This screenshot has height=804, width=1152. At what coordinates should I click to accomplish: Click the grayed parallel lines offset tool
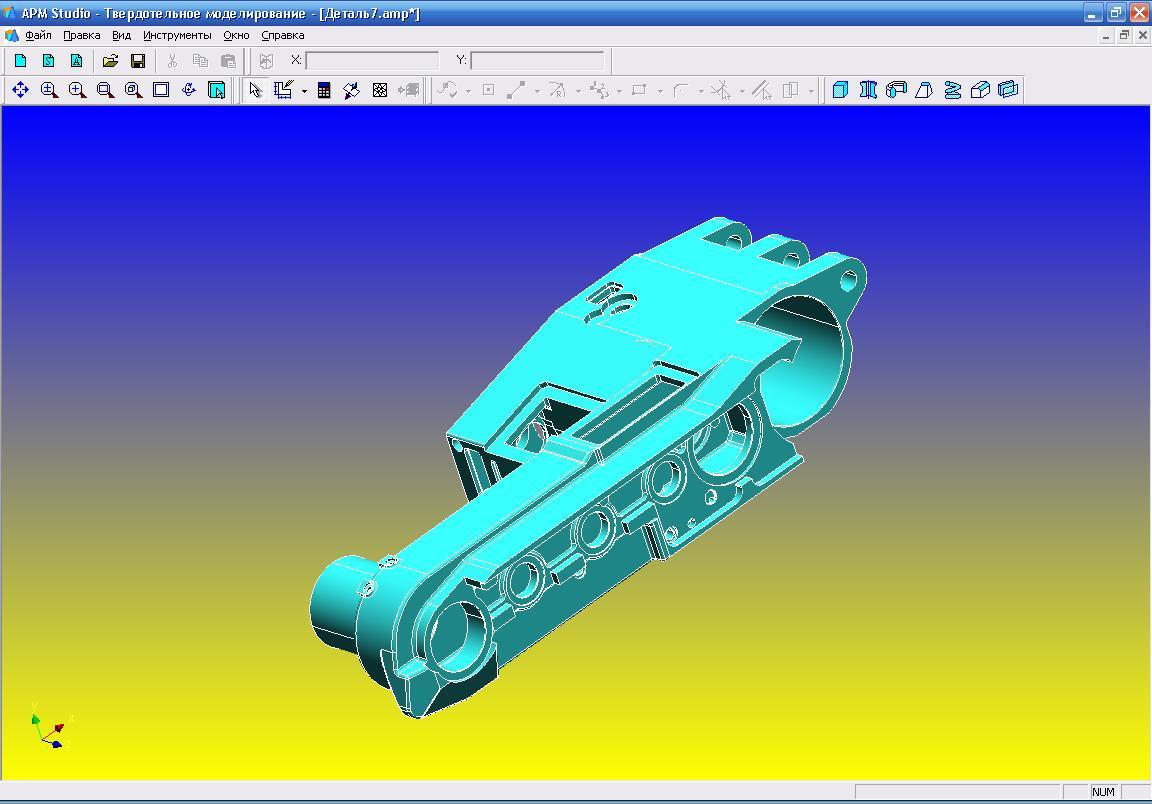point(762,90)
